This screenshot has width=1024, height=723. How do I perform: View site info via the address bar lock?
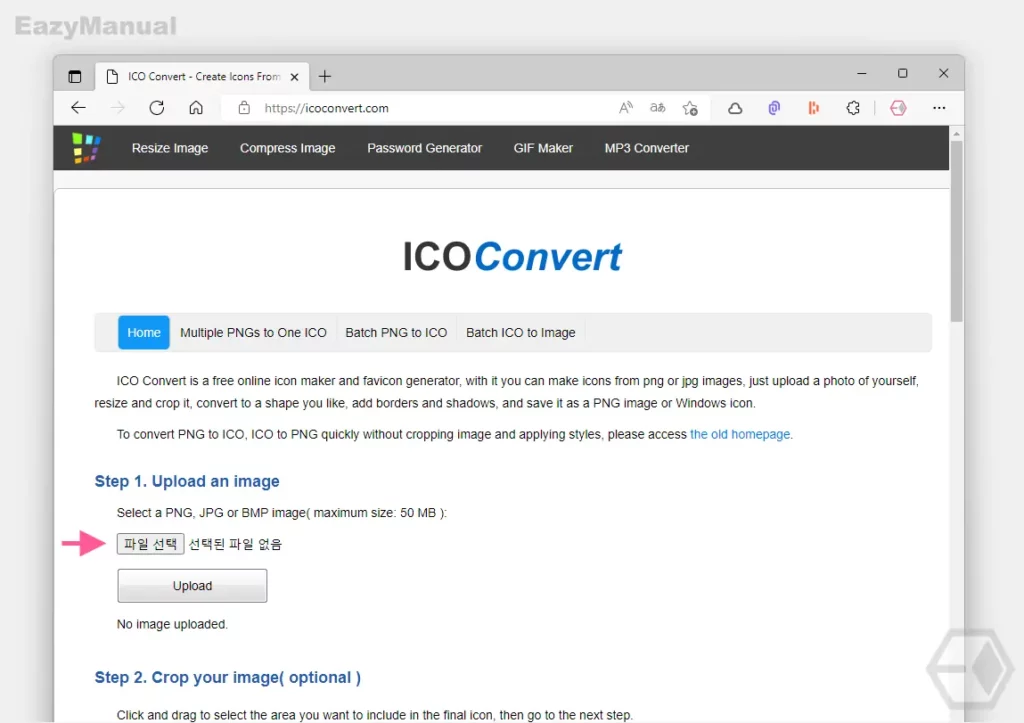(245, 107)
